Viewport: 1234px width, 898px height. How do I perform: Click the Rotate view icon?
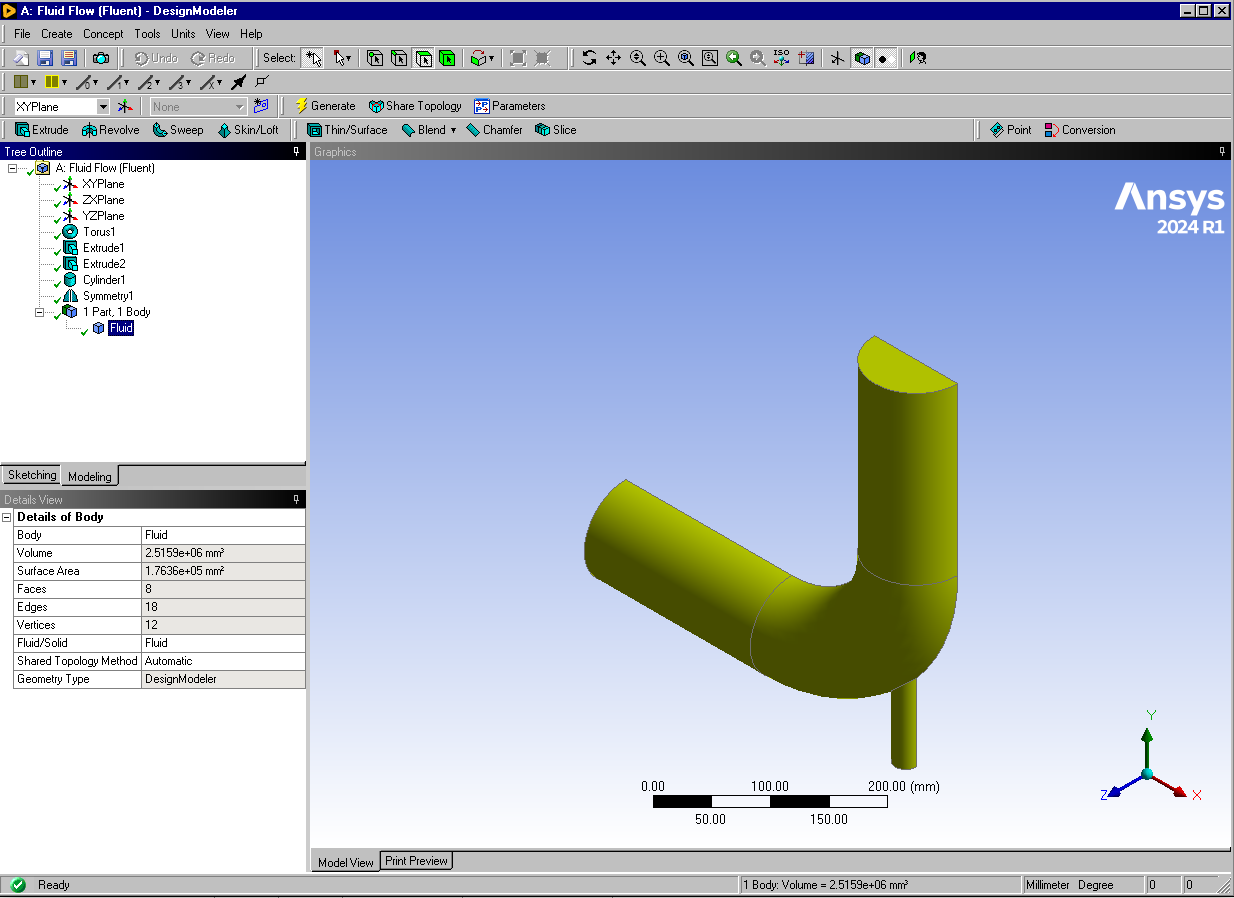(589, 58)
